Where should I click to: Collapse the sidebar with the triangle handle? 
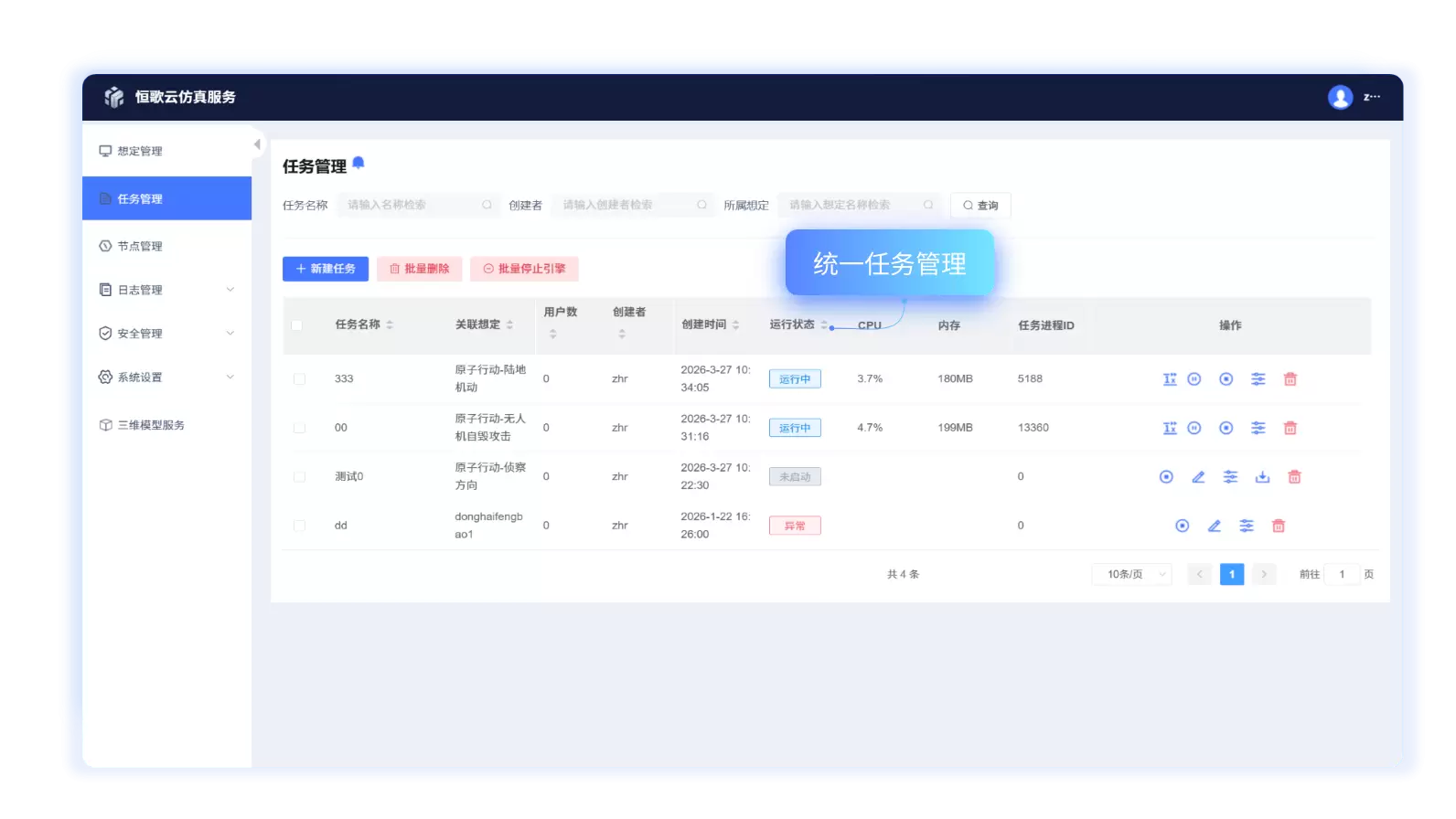pos(257,144)
